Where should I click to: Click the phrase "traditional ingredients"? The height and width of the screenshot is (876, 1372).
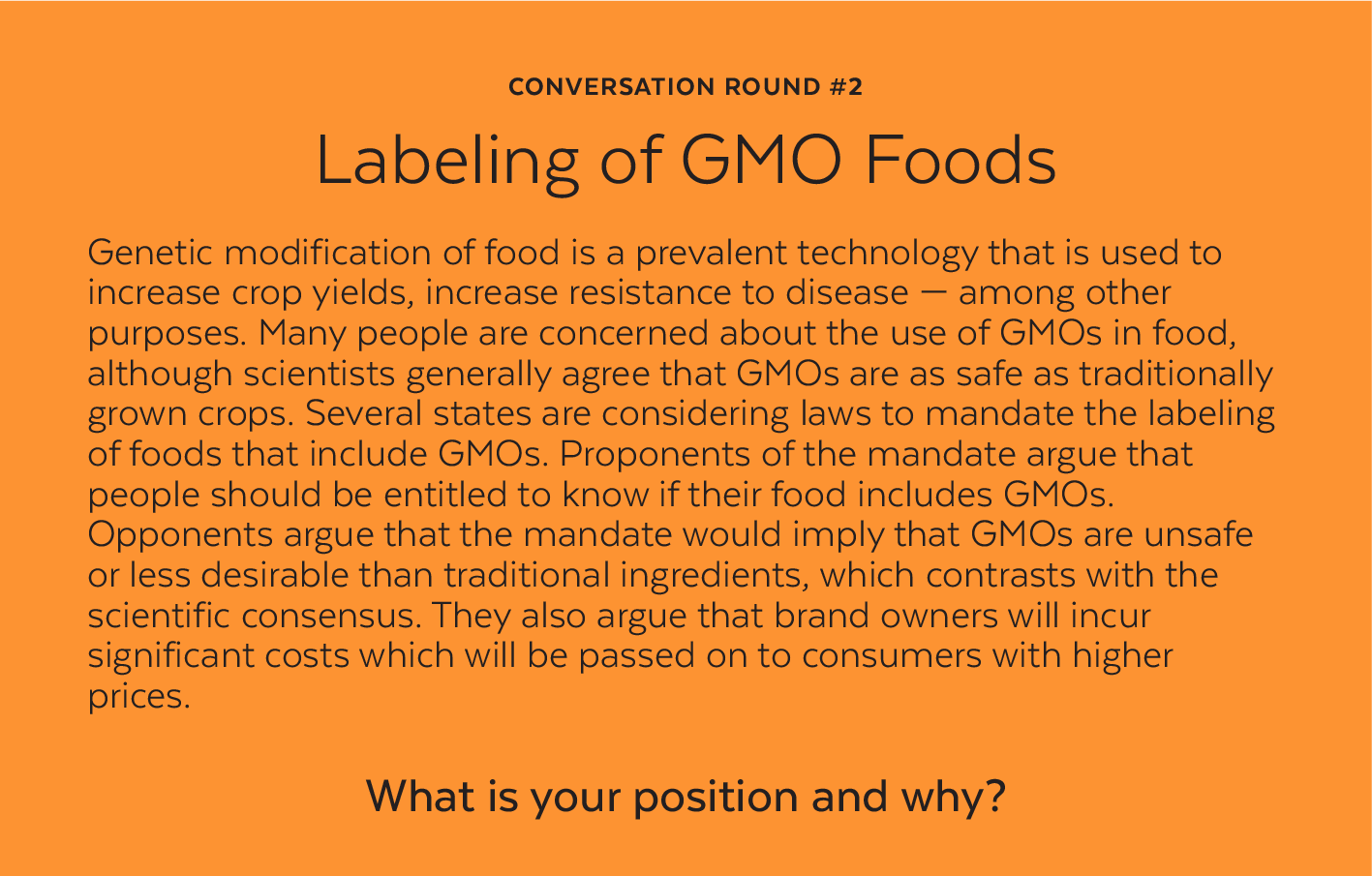click(625, 575)
